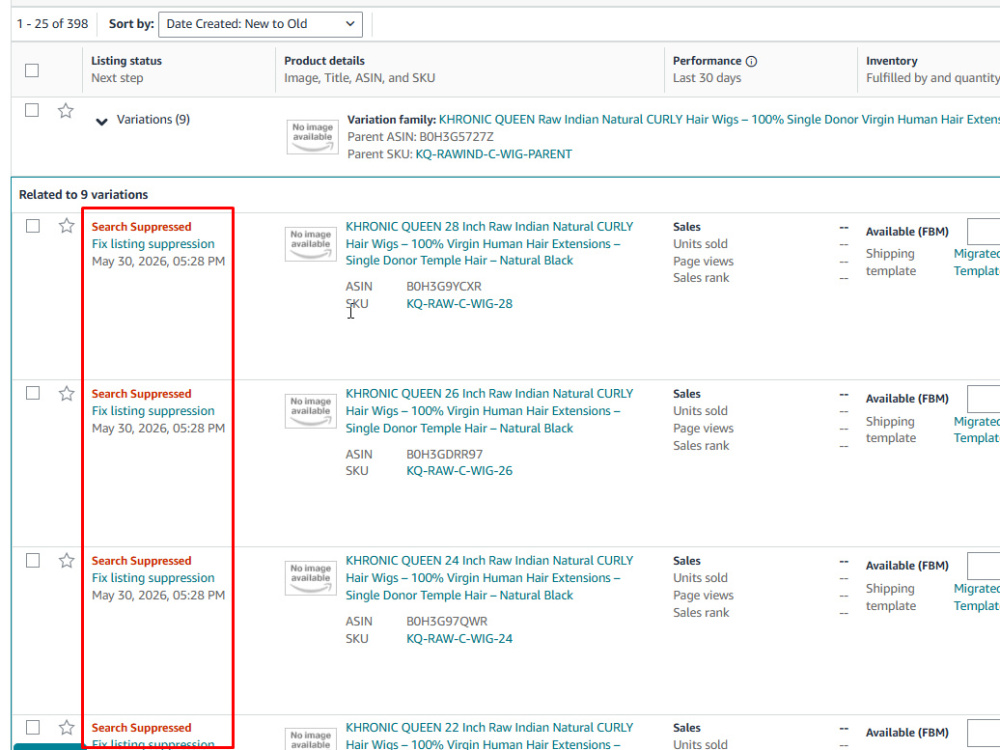Click the quantity field for KQ-RAW-C-WIG-28
This screenshot has width=1000, height=750.
pyautogui.click(x=983, y=232)
